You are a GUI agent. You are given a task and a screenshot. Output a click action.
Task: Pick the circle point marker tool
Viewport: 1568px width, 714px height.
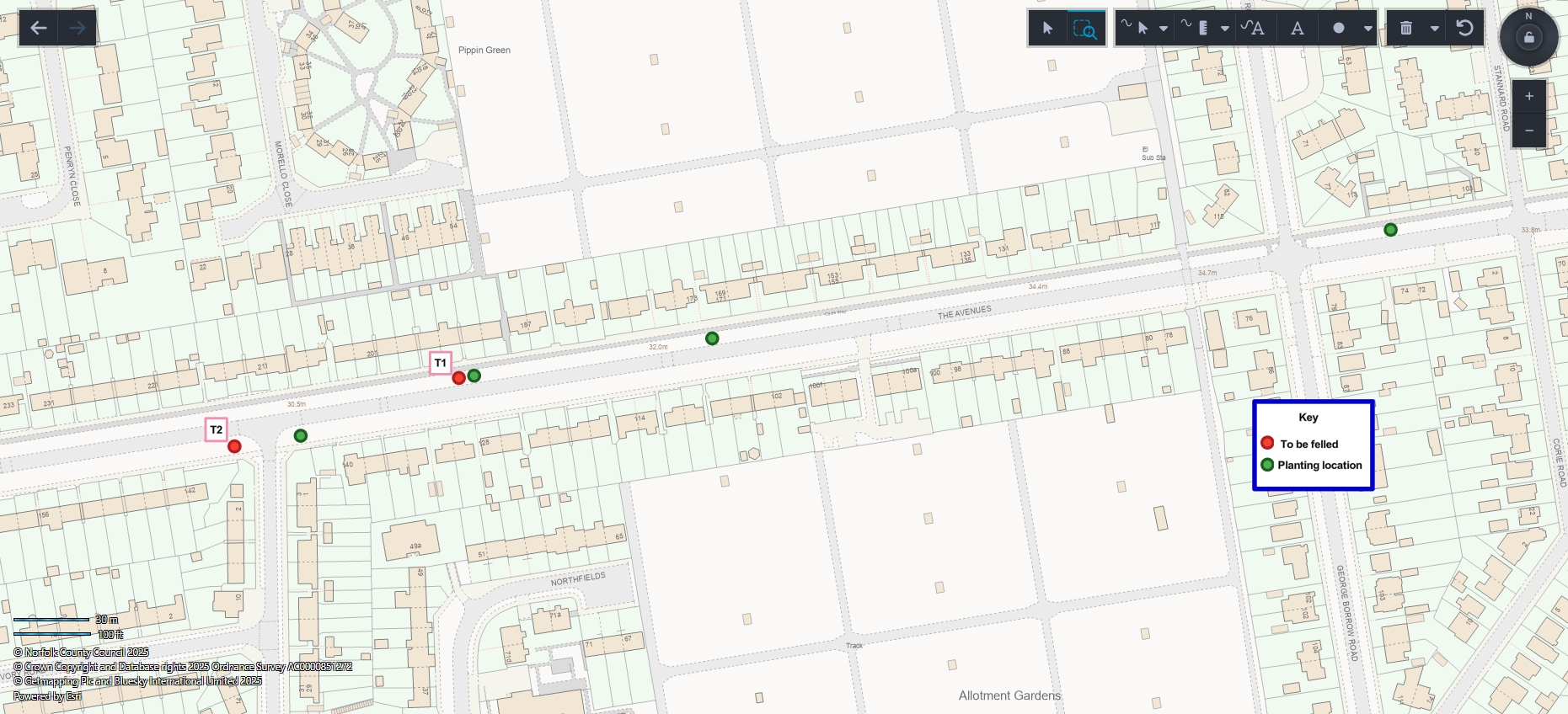1339,29
